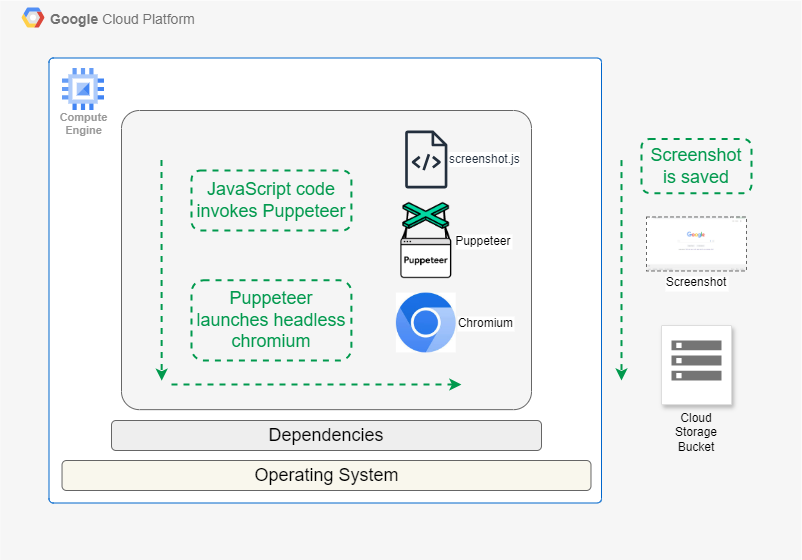Select the Cloud Storage Bucket icon
802x560 pixels.
696,365
